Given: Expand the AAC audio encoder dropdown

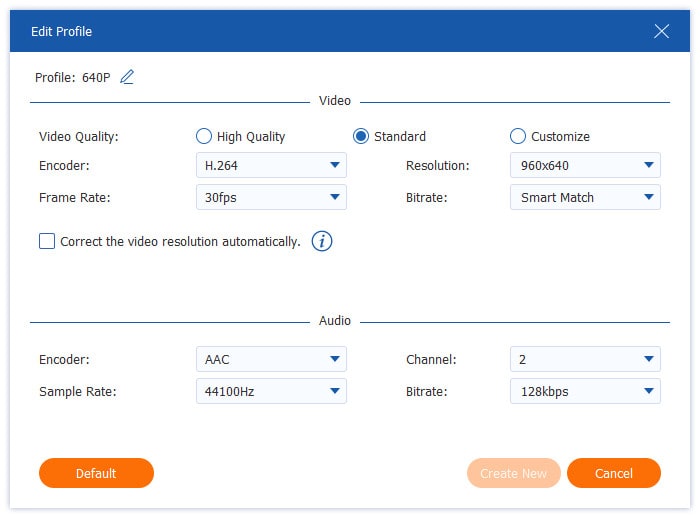Looking at the screenshot, I should pos(271,358).
